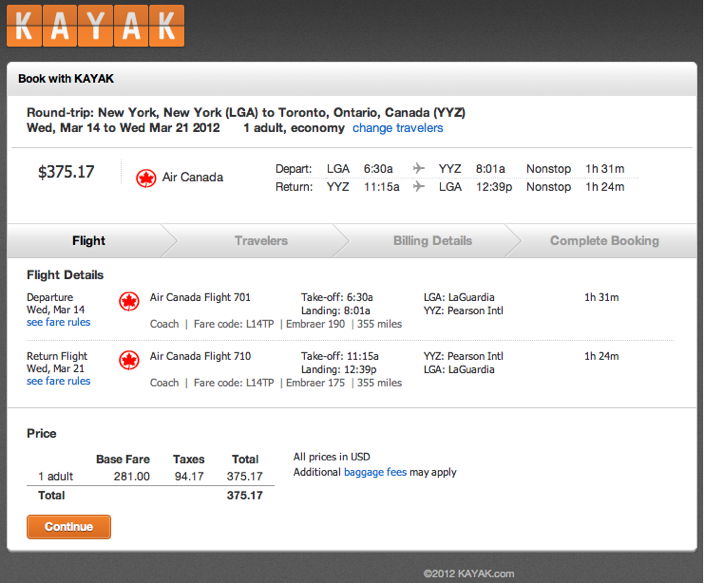Click the 1 adult, economy text
The height and width of the screenshot is (583, 705).
[294, 128]
